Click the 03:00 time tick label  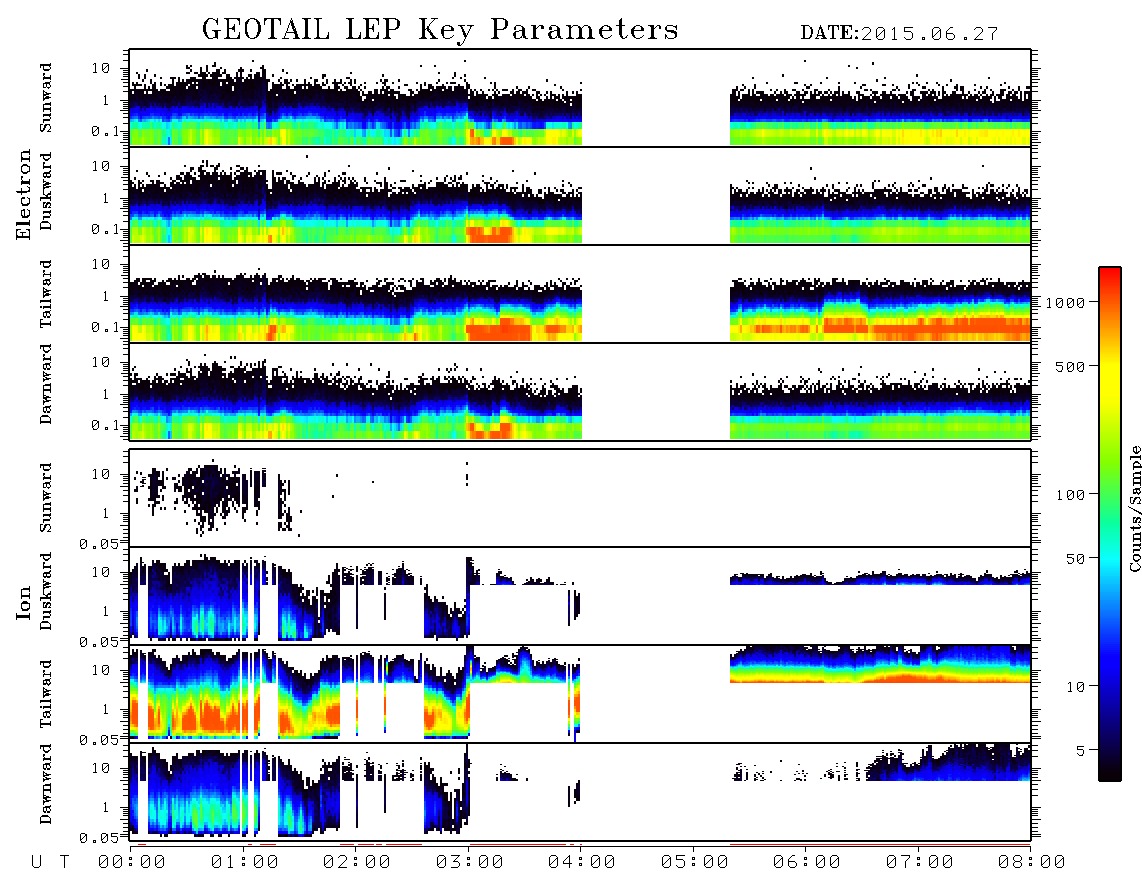470,863
